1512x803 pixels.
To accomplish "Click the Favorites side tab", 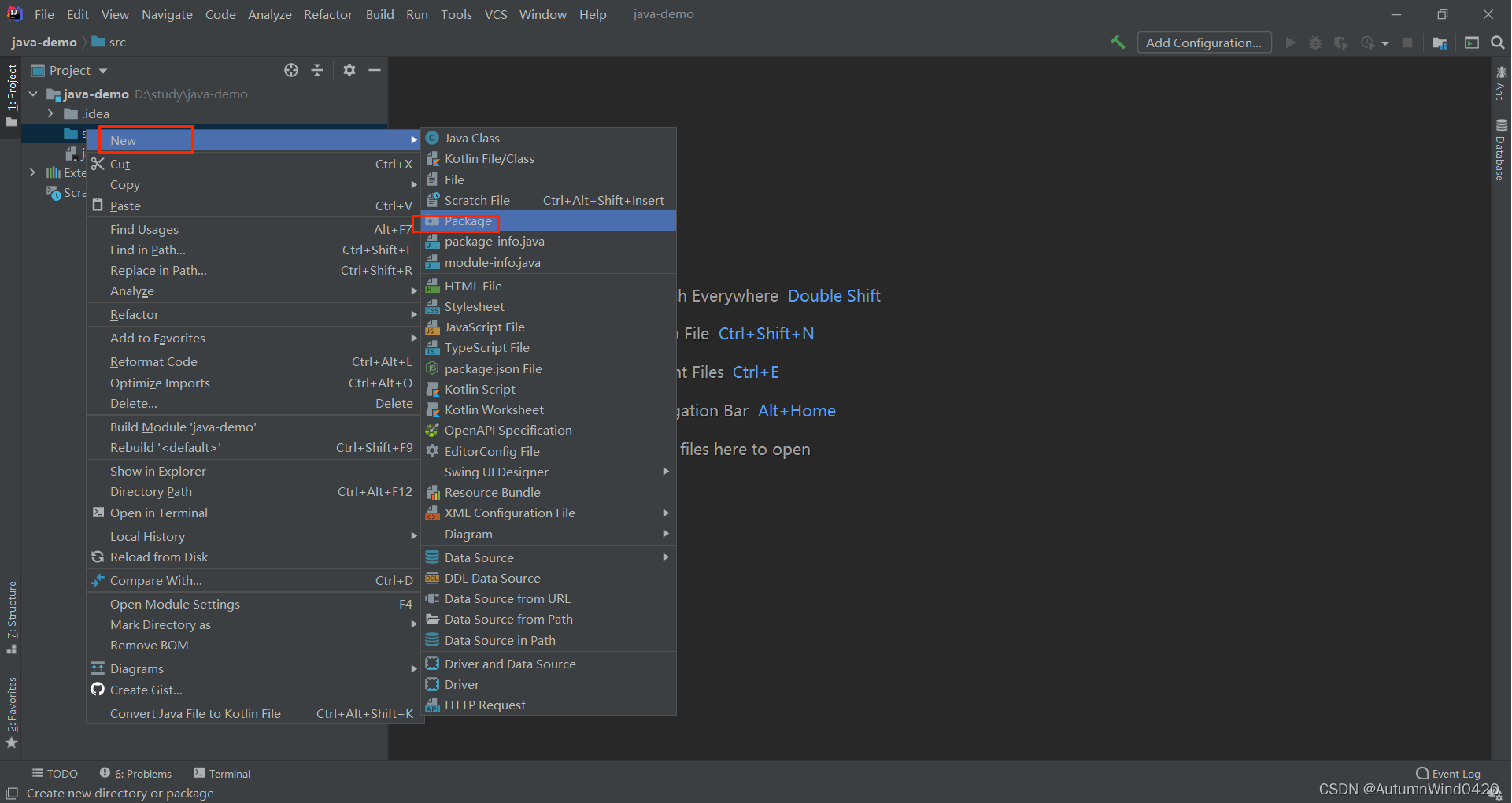I will (12, 712).
